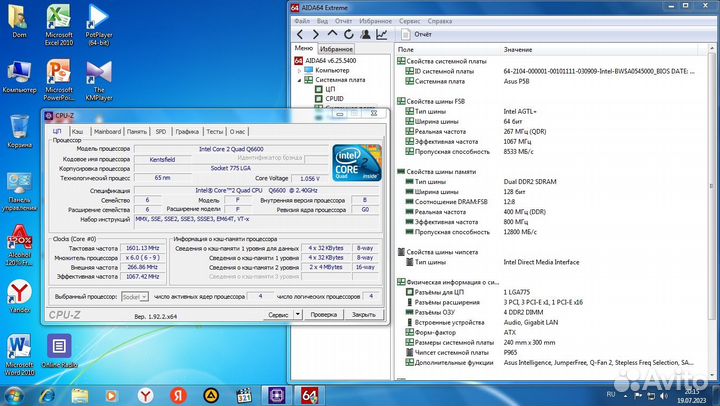720x406 pixels.
Task: Click Windows Start button
Action: (x=14, y=395)
